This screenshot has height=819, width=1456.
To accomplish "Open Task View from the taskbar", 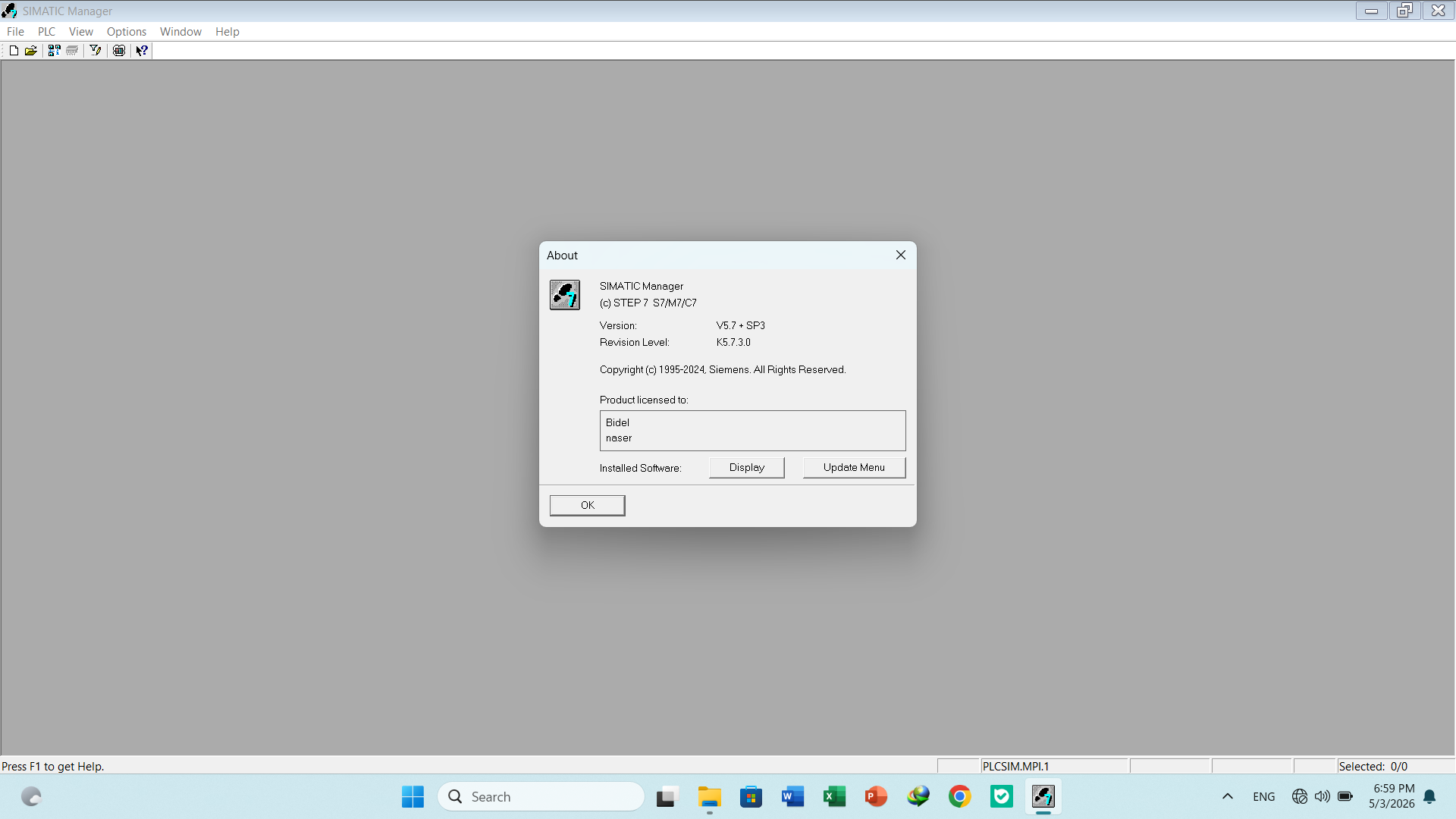I will tap(666, 797).
